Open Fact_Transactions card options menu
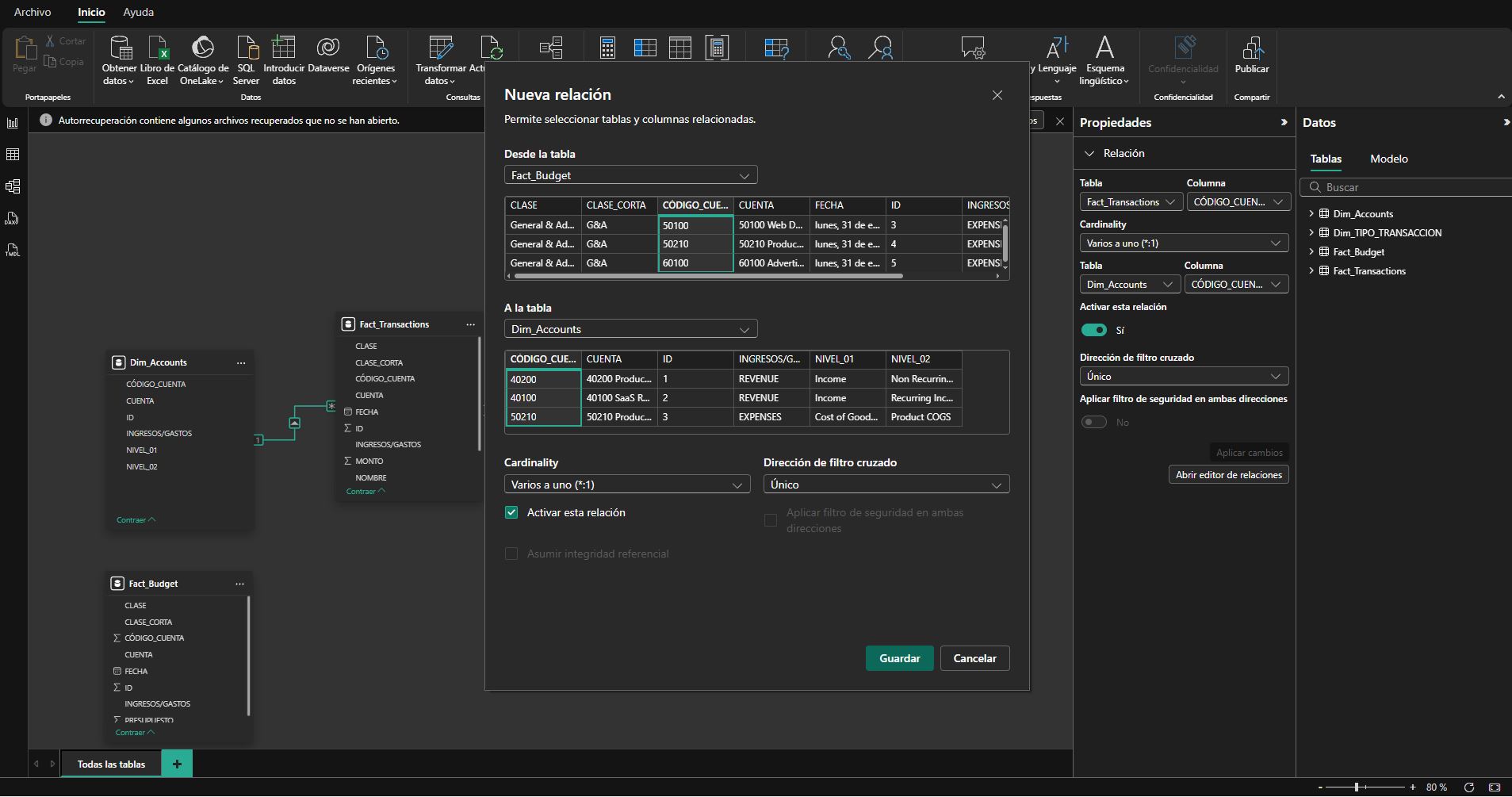This screenshot has width=1512, height=797. [x=470, y=324]
